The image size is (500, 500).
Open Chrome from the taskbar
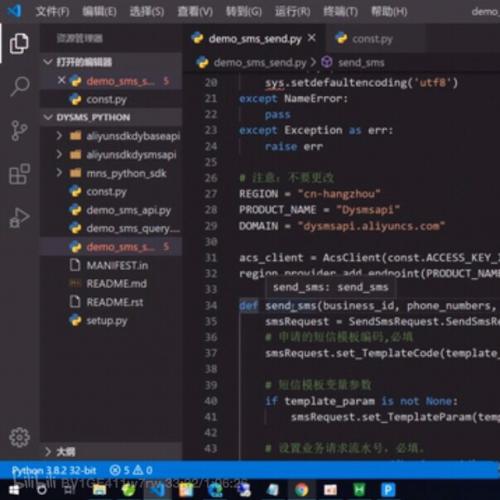302,490
